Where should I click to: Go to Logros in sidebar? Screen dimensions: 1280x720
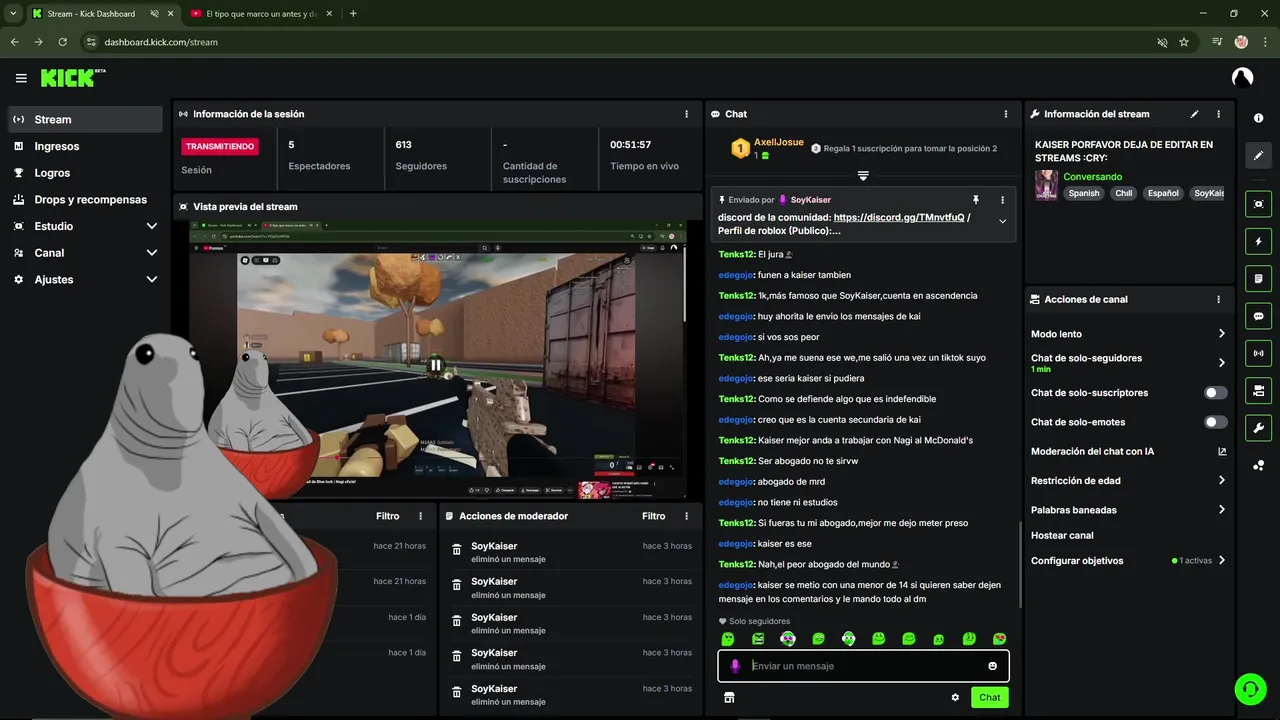coord(85,173)
